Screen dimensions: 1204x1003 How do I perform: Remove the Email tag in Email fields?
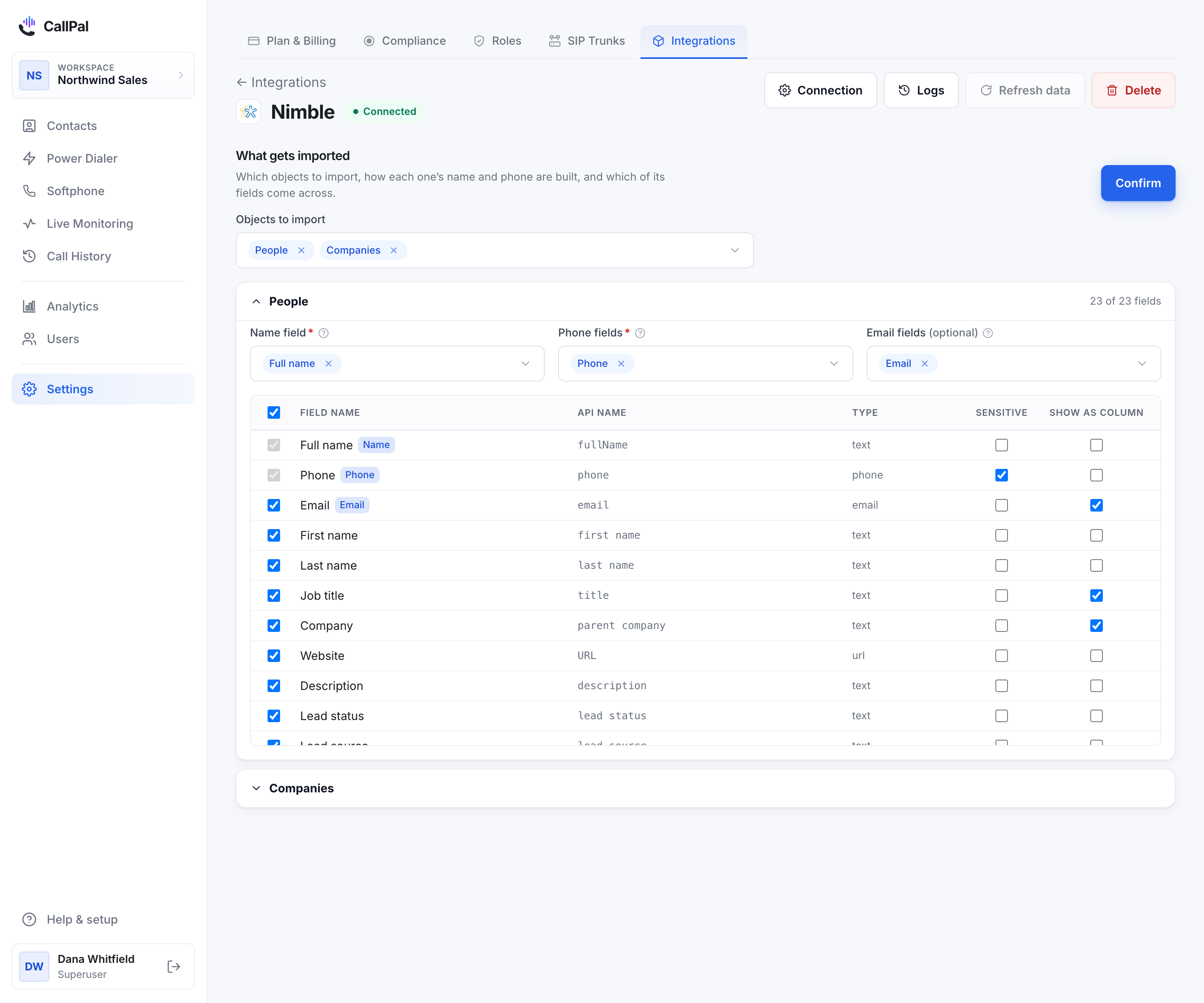click(925, 364)
